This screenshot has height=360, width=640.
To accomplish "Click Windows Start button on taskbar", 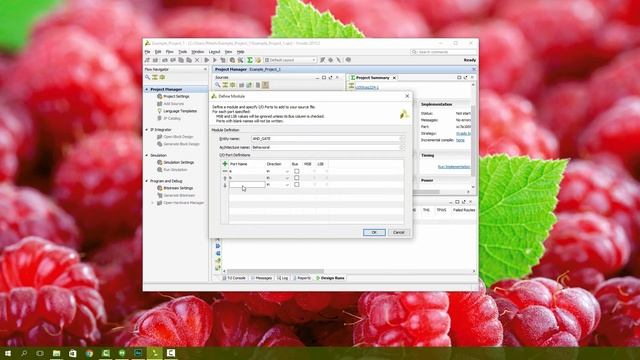I will click(8, 353).
